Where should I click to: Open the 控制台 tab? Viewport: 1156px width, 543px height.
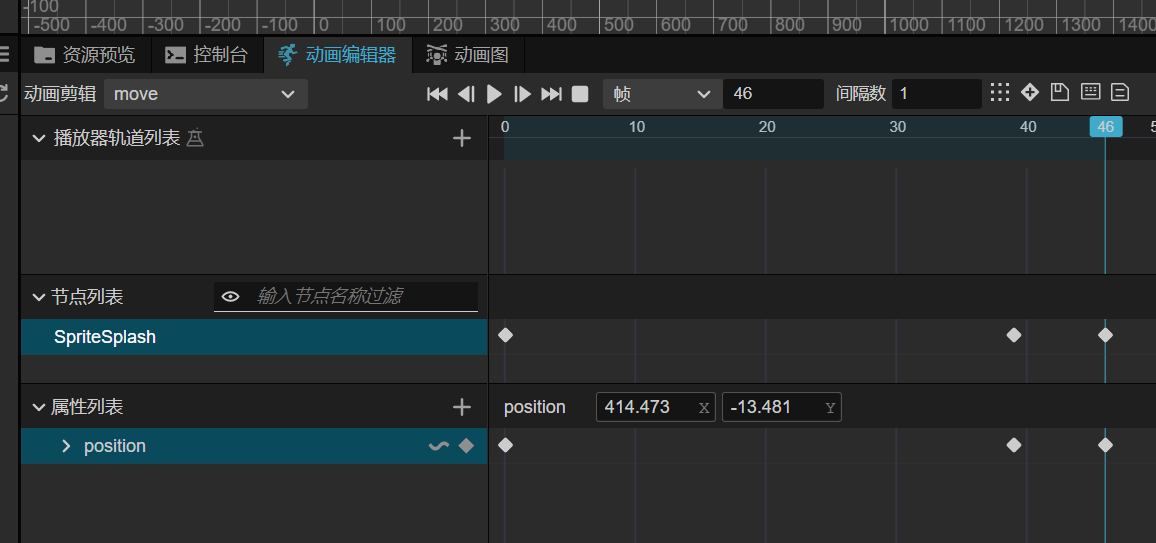206,55
